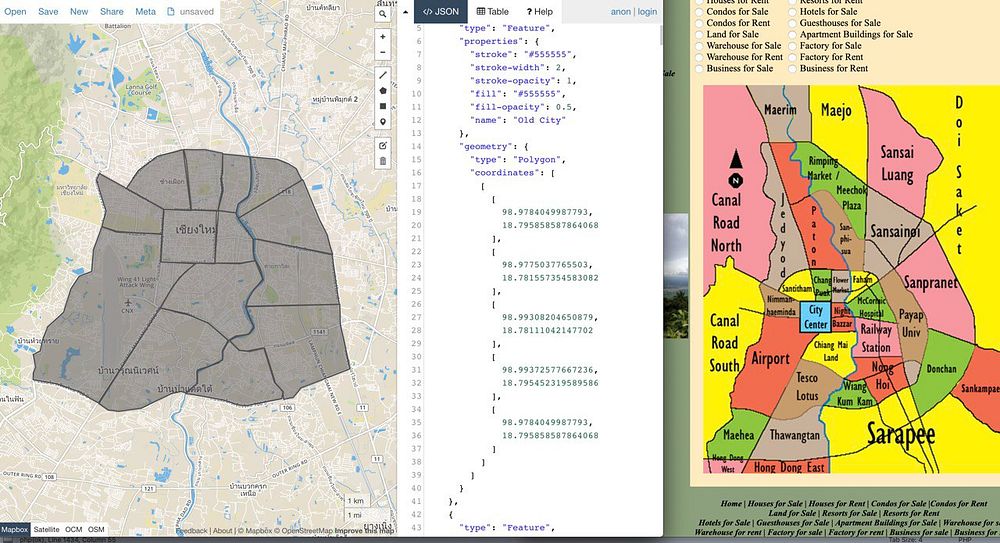This screenshot has width=1000, height=543.
Task: Select Condos for Sale radio button
Action: [x=699, y=11]
